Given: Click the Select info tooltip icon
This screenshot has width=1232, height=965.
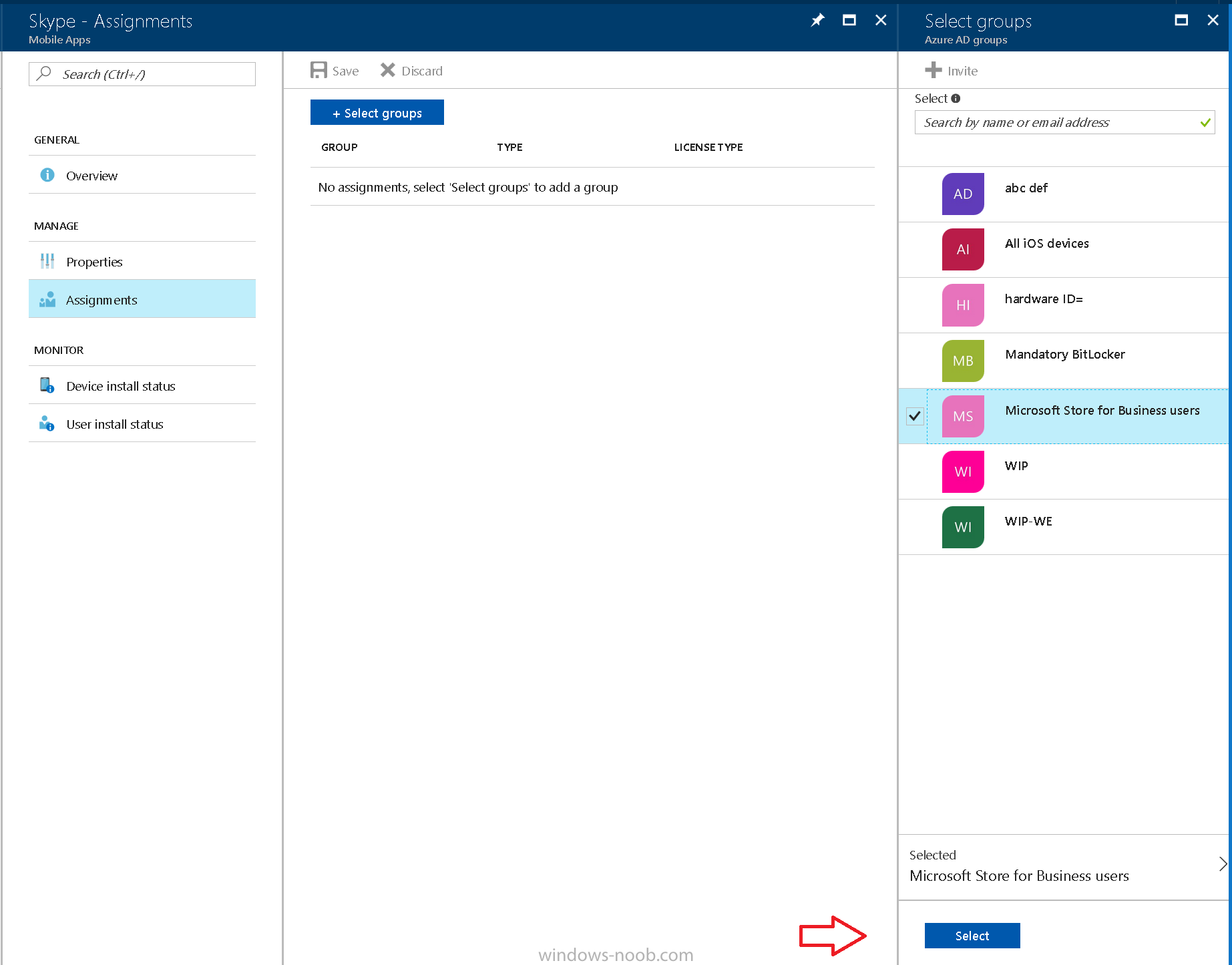Looking at the screenshot, I should click(x=956, y=98).
